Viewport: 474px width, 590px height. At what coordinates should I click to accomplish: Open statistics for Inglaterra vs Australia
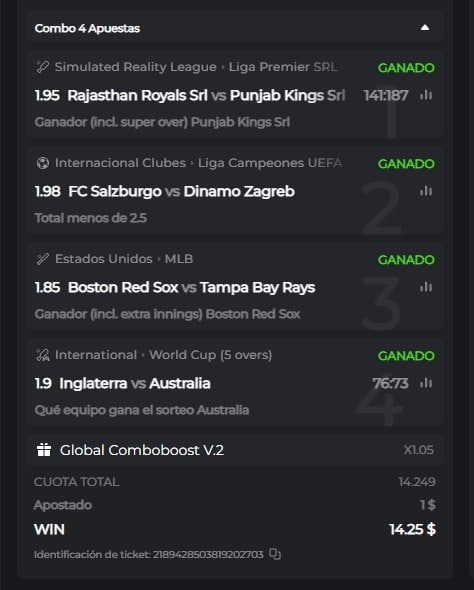[x=426, y=383]
